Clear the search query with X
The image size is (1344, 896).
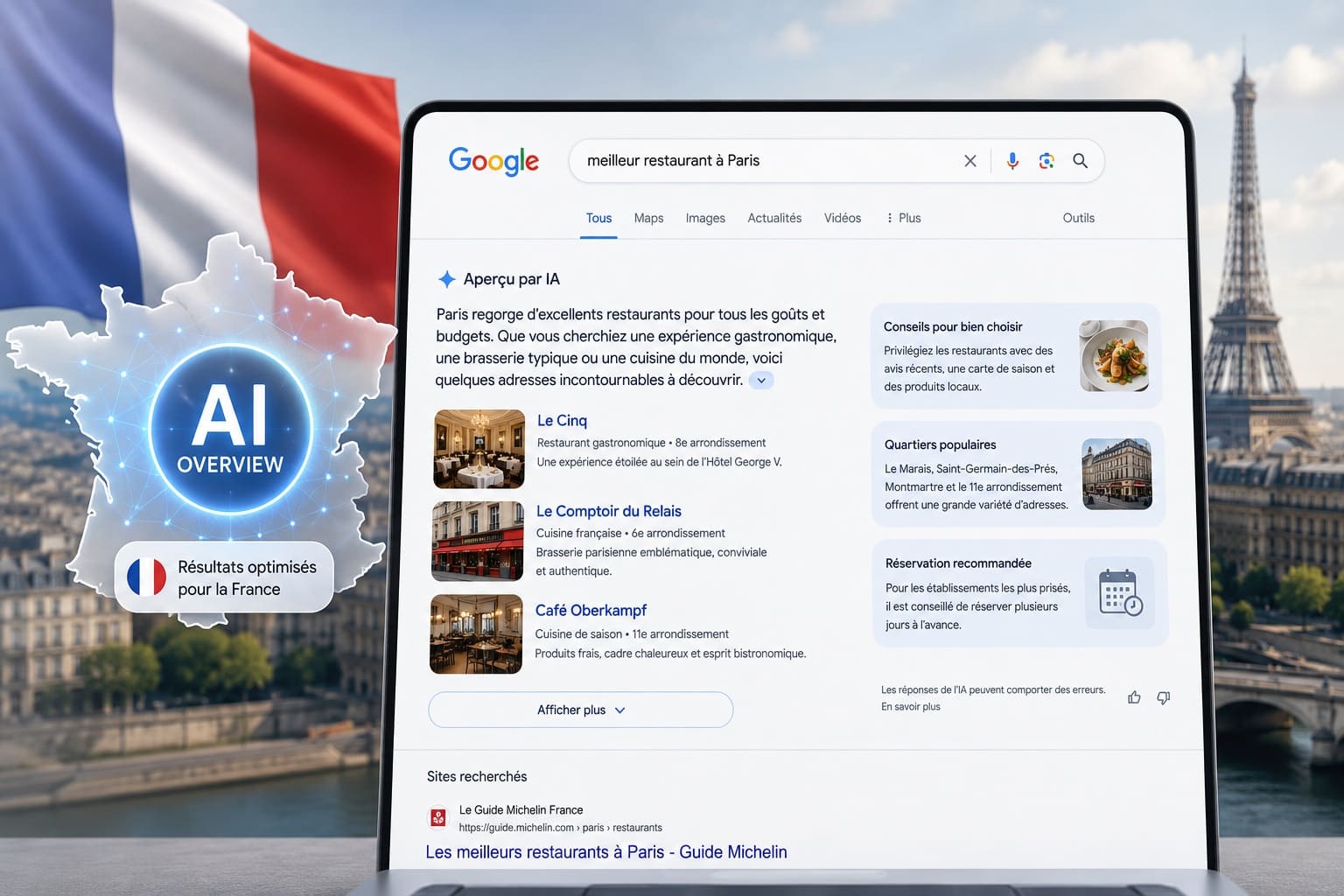pyautogui.click(x=970, y=161)
